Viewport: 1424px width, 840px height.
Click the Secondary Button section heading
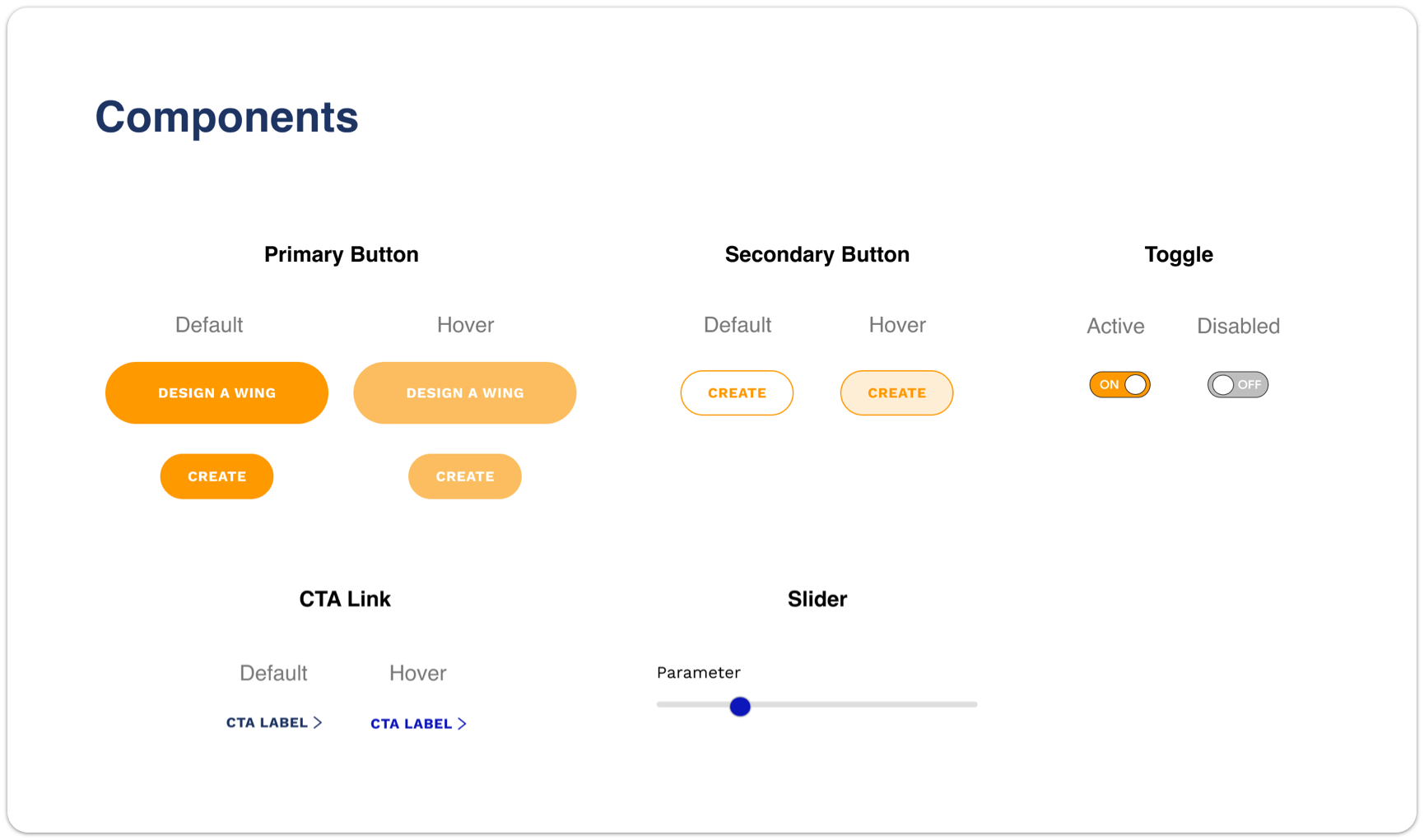[817, 254]
